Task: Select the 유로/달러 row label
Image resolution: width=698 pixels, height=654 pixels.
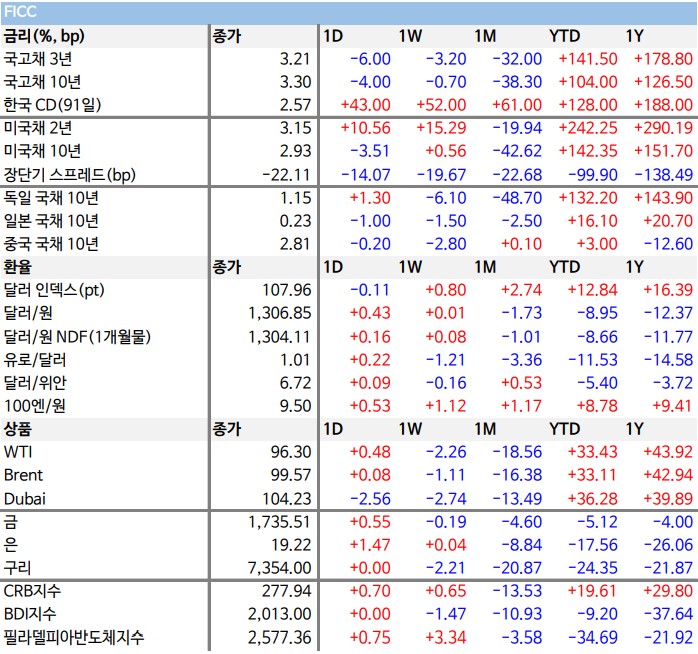Action: coord(35,360)
